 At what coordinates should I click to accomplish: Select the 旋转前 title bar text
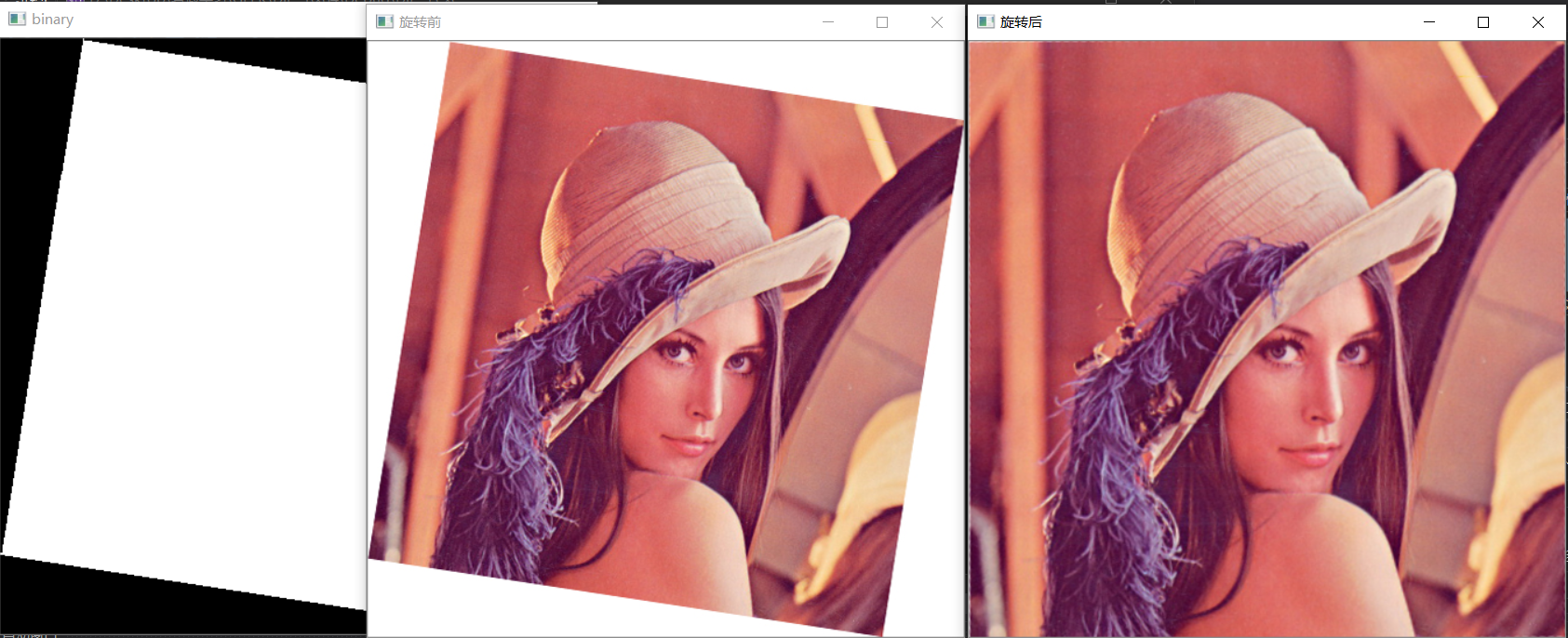[420, 21]
